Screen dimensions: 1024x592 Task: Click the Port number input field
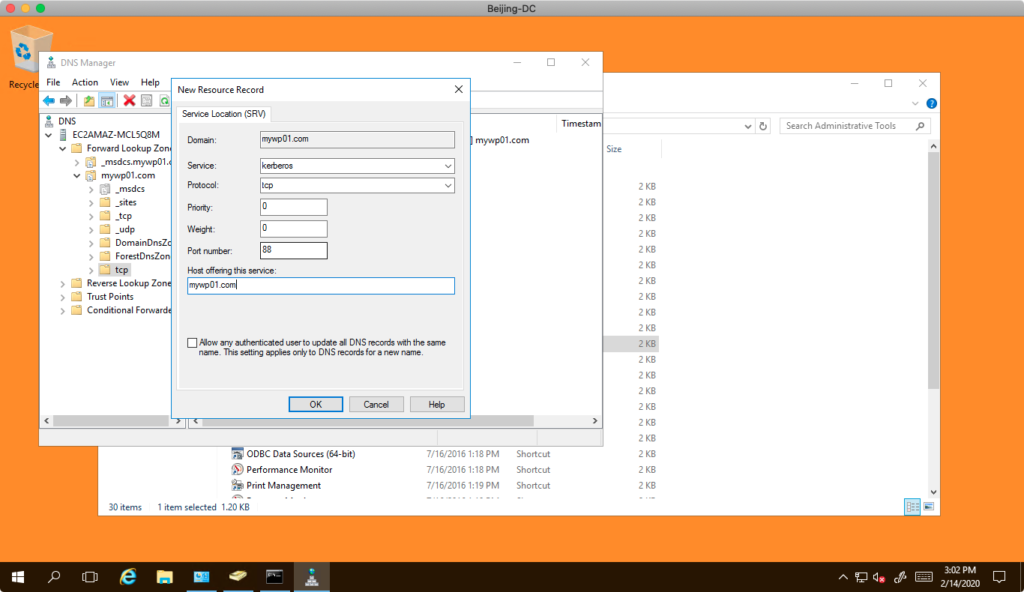[x=293, y=250]
